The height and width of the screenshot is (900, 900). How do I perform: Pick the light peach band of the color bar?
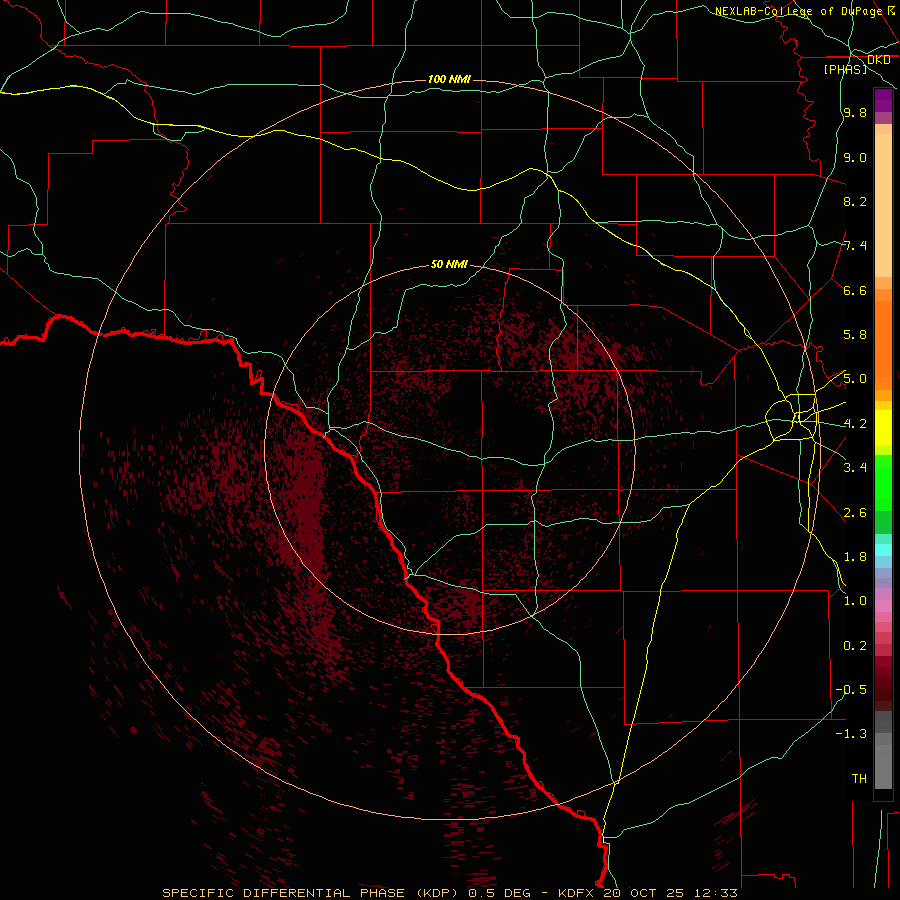[883, 205]
